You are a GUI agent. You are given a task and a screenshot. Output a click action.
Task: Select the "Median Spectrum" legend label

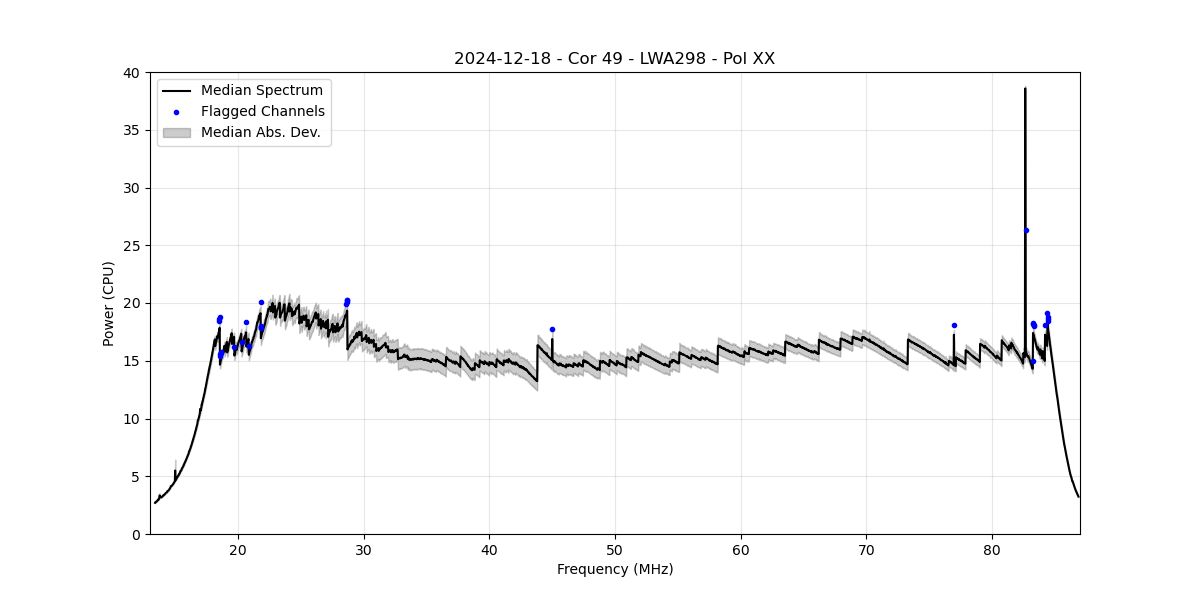click(261, 91)
